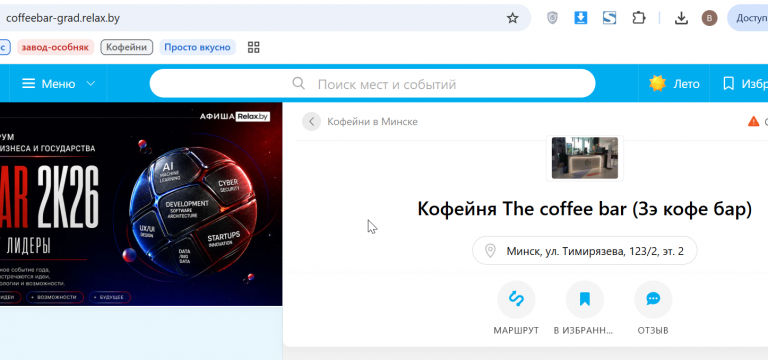Open the завод-особняк tab group
Viewport: 768px width, 360px height.
(55, 48)
